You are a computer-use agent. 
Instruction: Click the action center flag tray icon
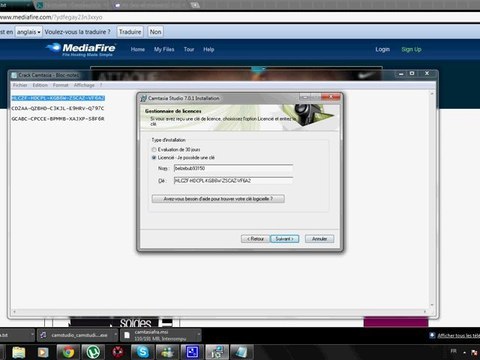475,352
